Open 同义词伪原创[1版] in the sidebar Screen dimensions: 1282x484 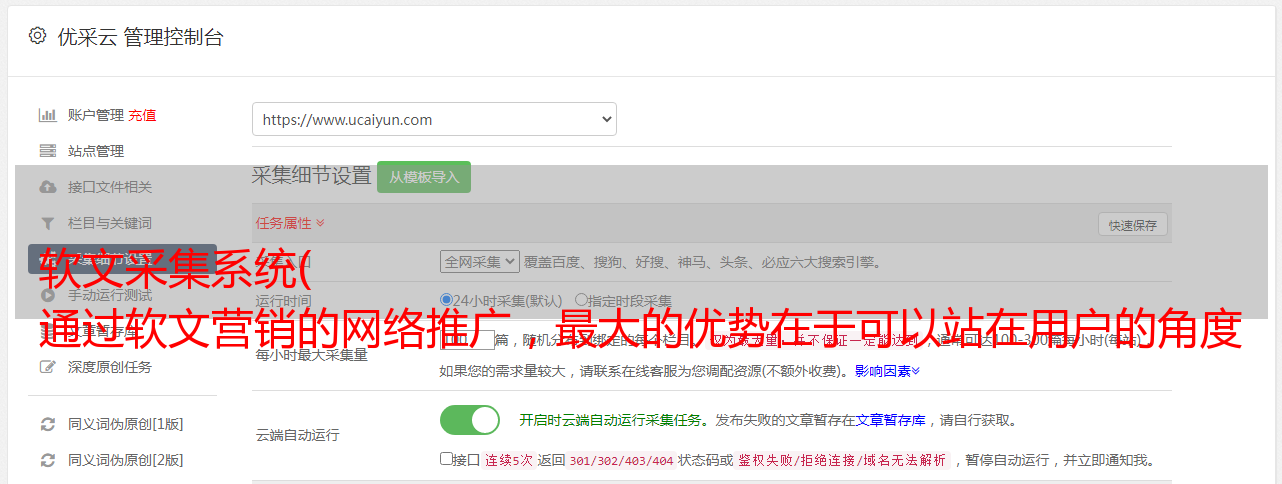pos(126,424)
